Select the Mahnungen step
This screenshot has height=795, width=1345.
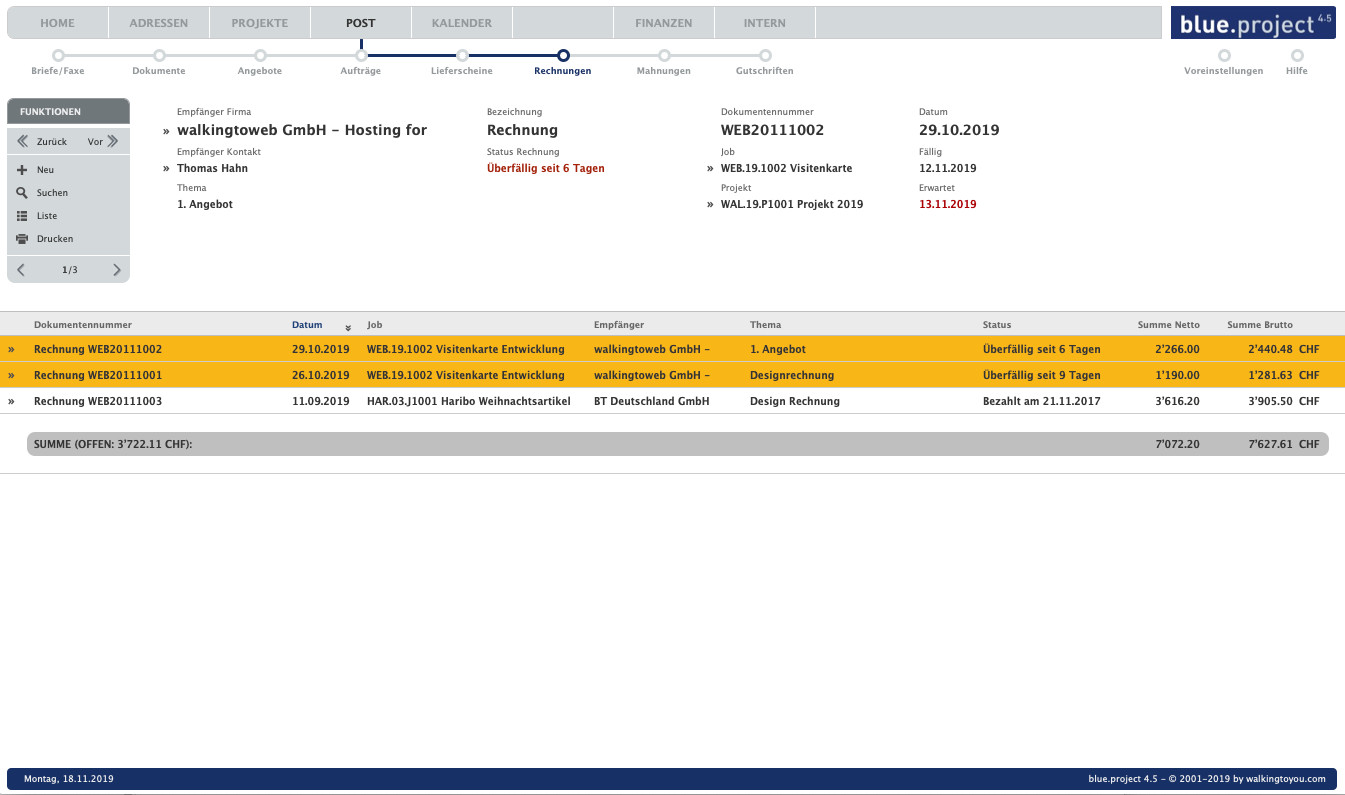(664, 57)
